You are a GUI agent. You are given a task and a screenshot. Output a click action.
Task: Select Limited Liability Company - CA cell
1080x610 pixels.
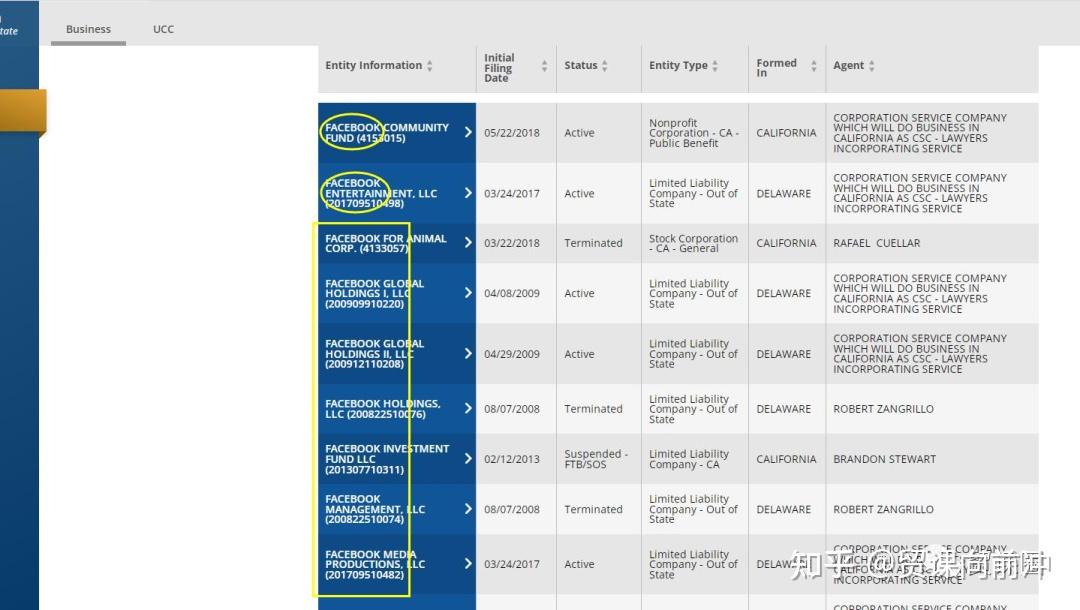click(689, 459)
